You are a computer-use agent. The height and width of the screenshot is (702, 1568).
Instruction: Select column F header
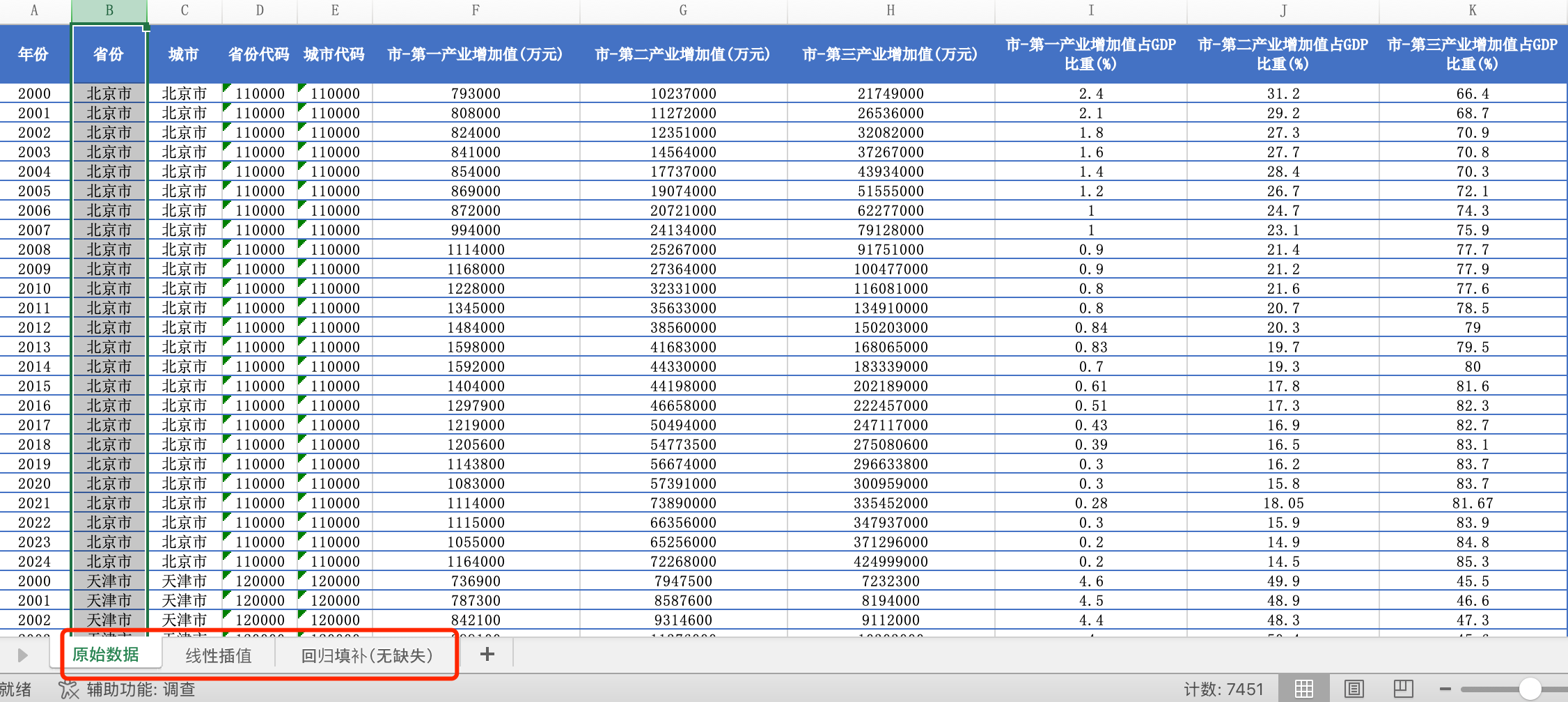click(x=476, y=10)
